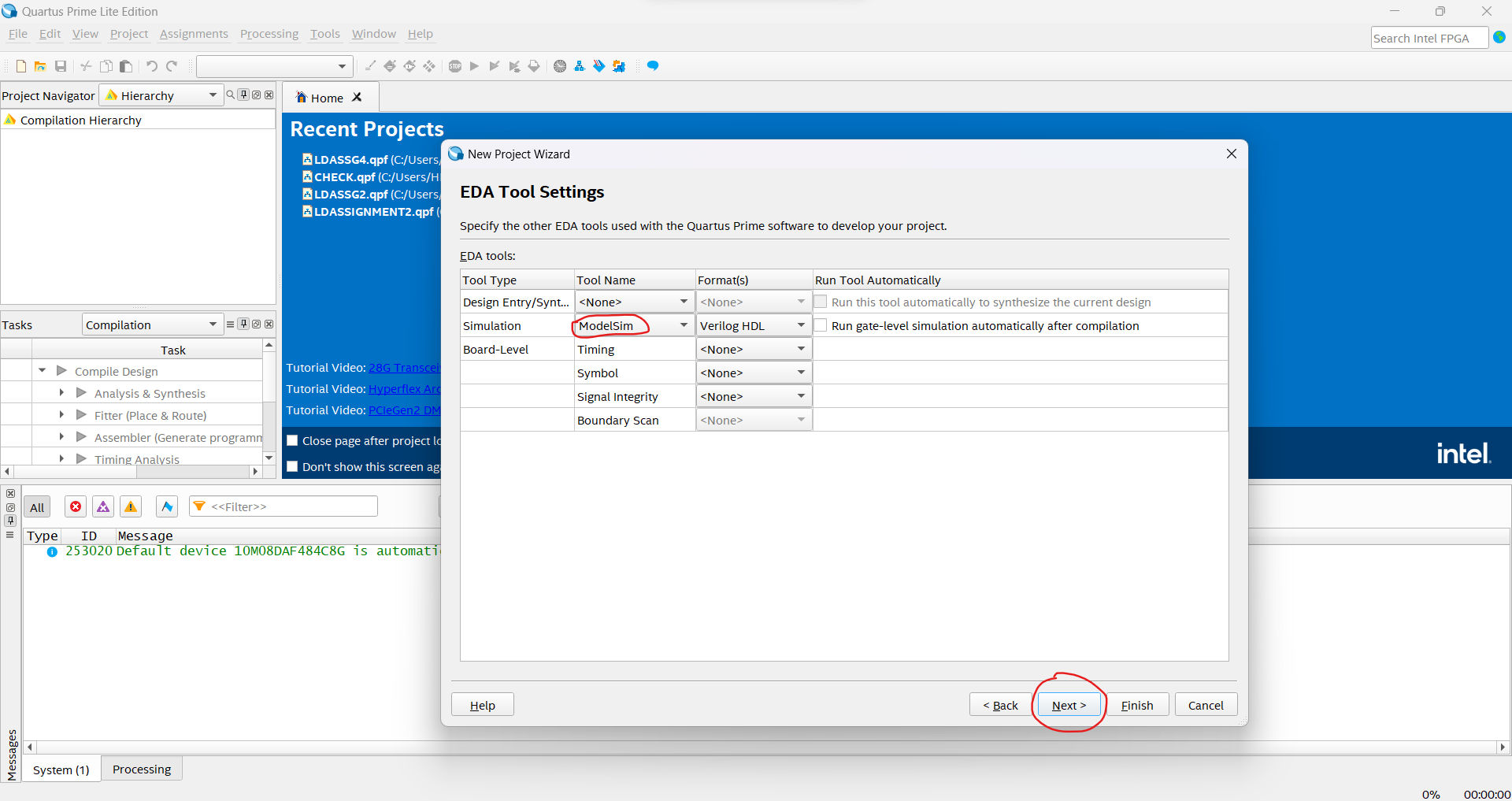Screen dimensions: 1512x801
Task: Click the search icon in Project Navigator
Action: (x=231, y=95)
